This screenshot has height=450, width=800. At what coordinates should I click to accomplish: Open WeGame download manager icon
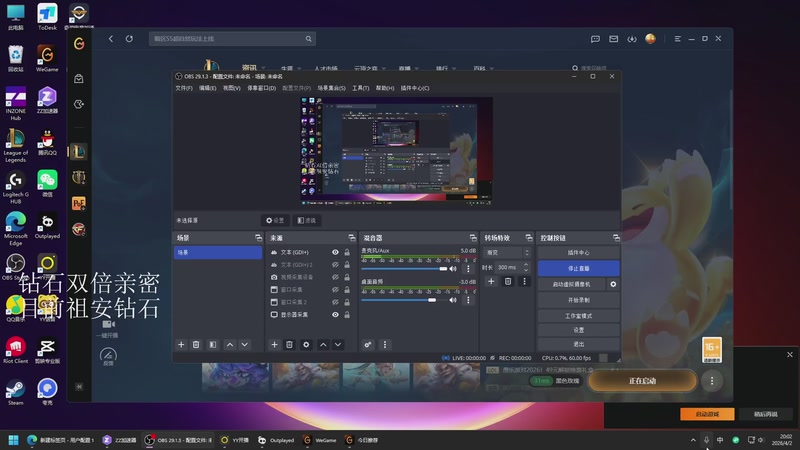[x=632, y=39]
